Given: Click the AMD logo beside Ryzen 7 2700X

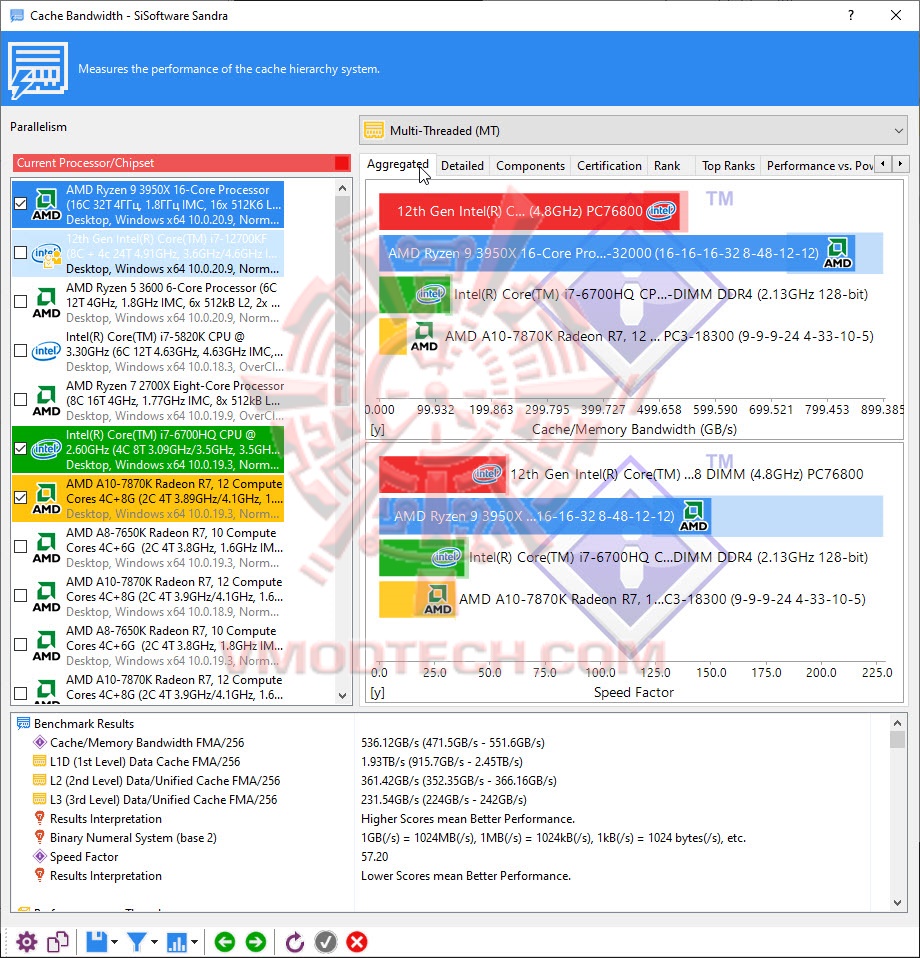Looking at the screenshot, I should (x=46, y=401).
